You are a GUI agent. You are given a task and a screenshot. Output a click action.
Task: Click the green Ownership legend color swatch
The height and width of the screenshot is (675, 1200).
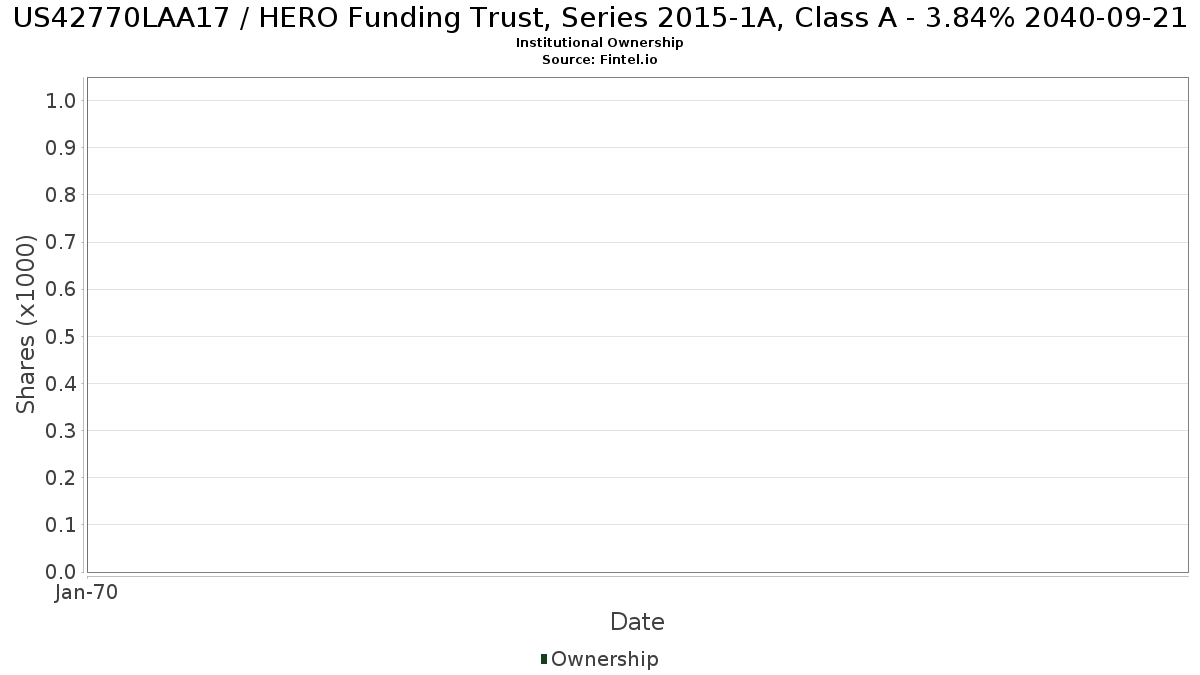544,659
